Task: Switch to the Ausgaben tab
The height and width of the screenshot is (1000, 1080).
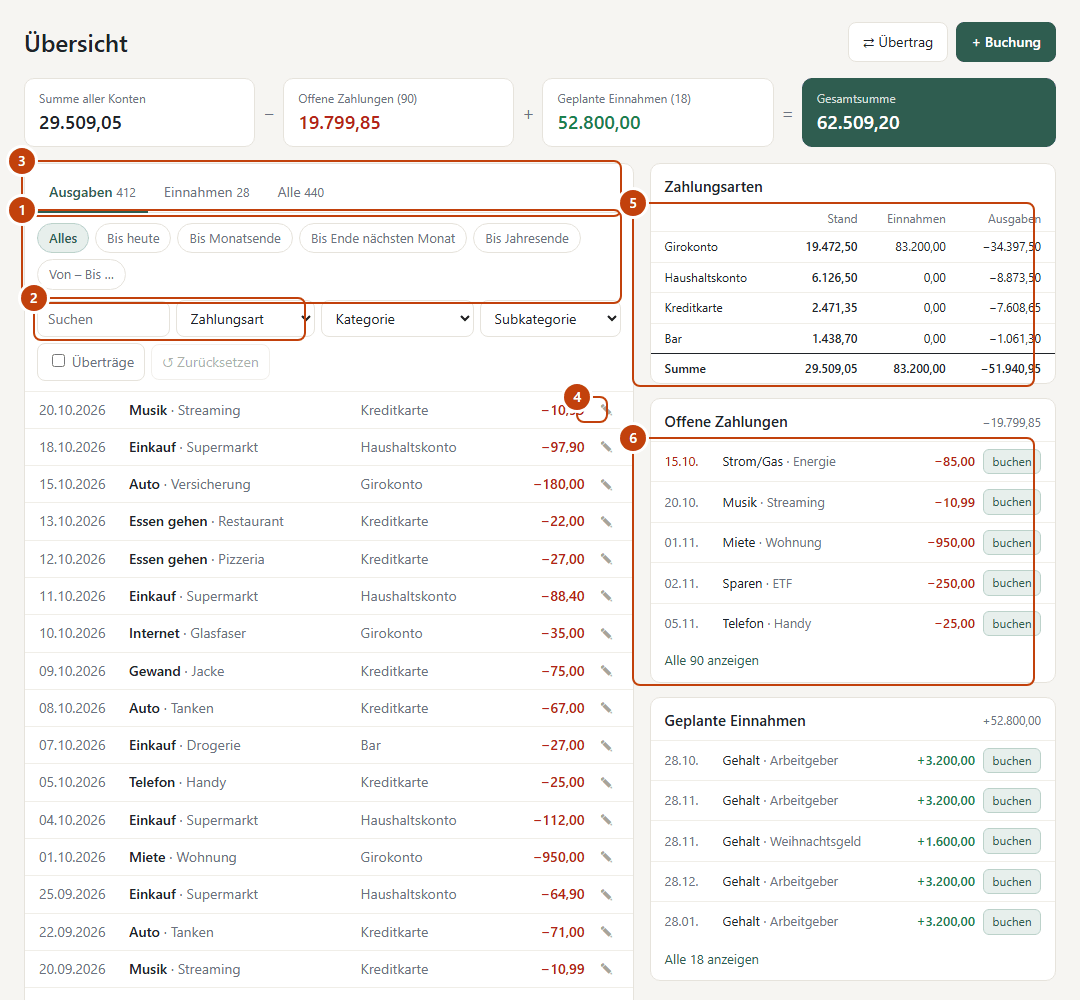Action: [x=92, y=193]
